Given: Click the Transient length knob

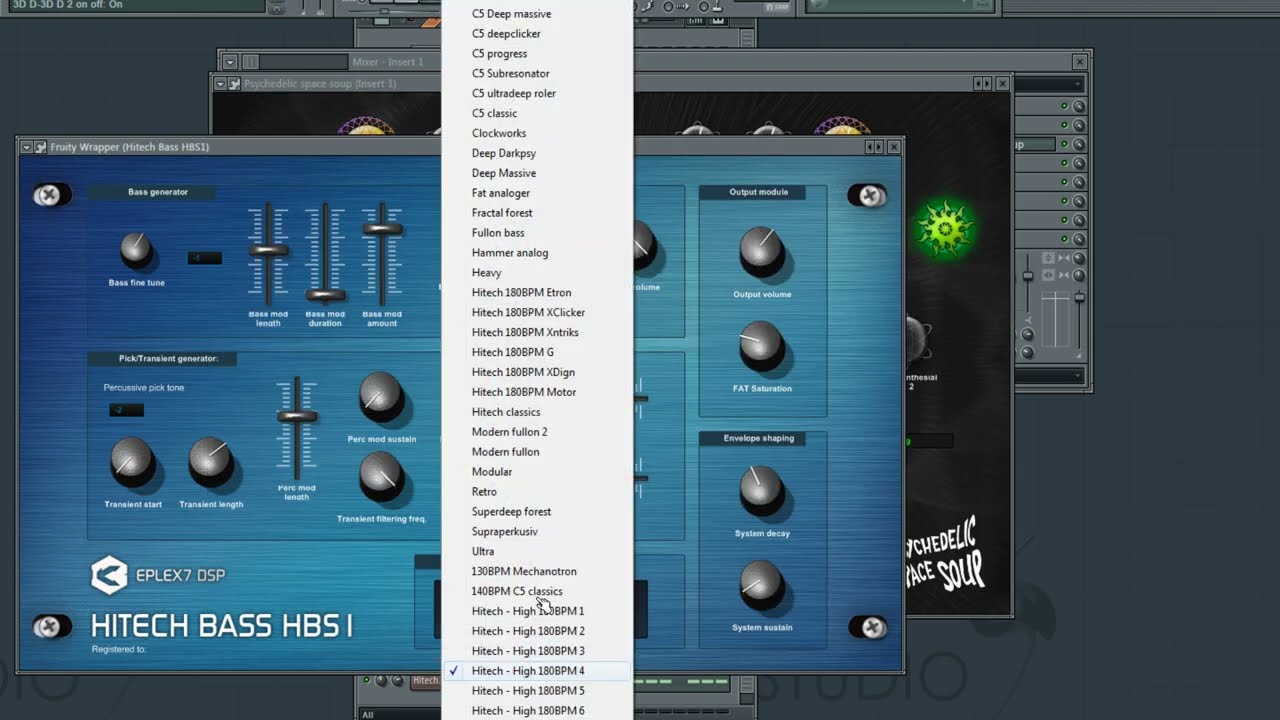Looking at the screenshot, I should click(x=211, y=464).
